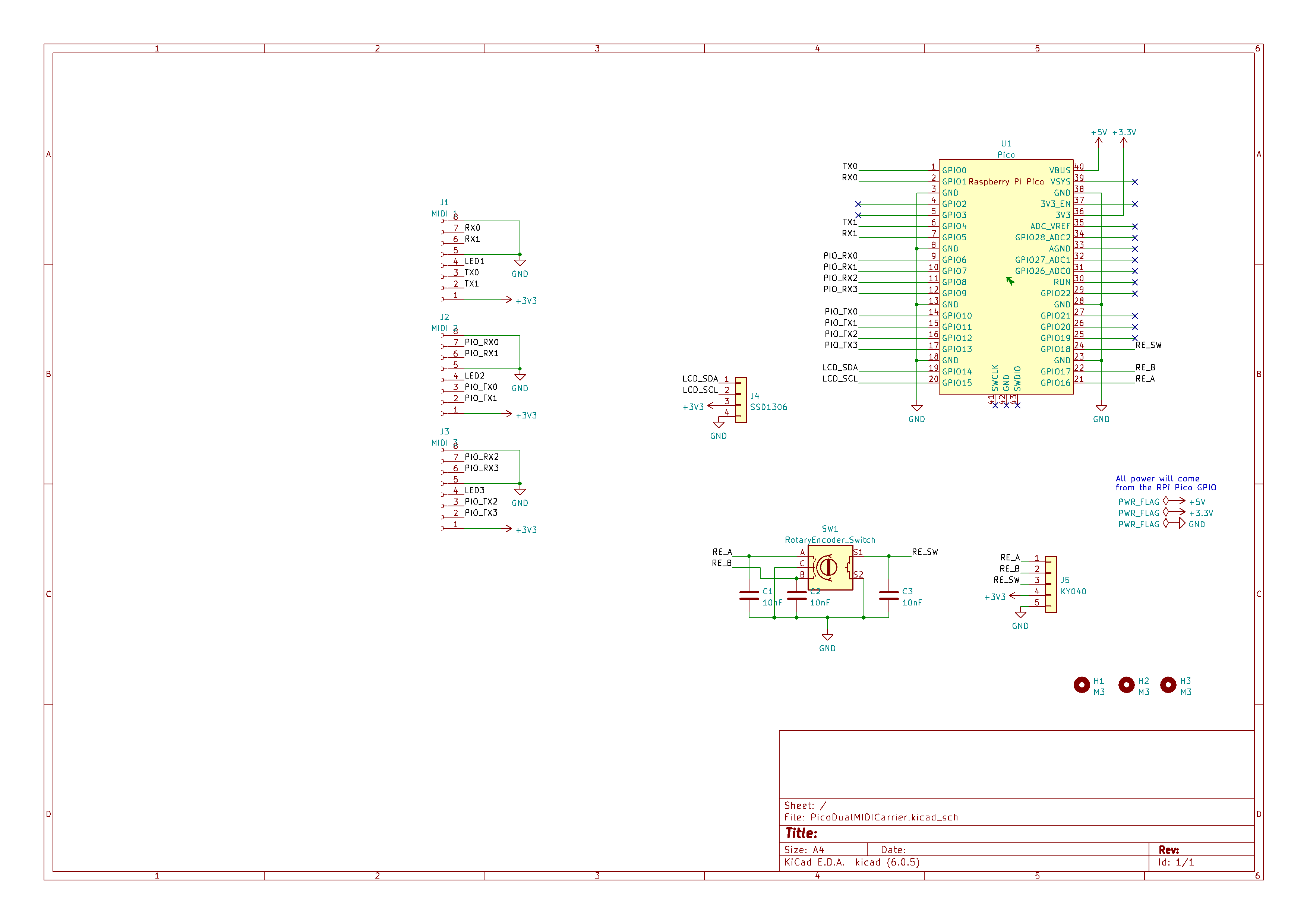Select the LED2 label on J2 connector
Image resolution: width=1307 pixels, height=924 pixels.
click(474, 376)
